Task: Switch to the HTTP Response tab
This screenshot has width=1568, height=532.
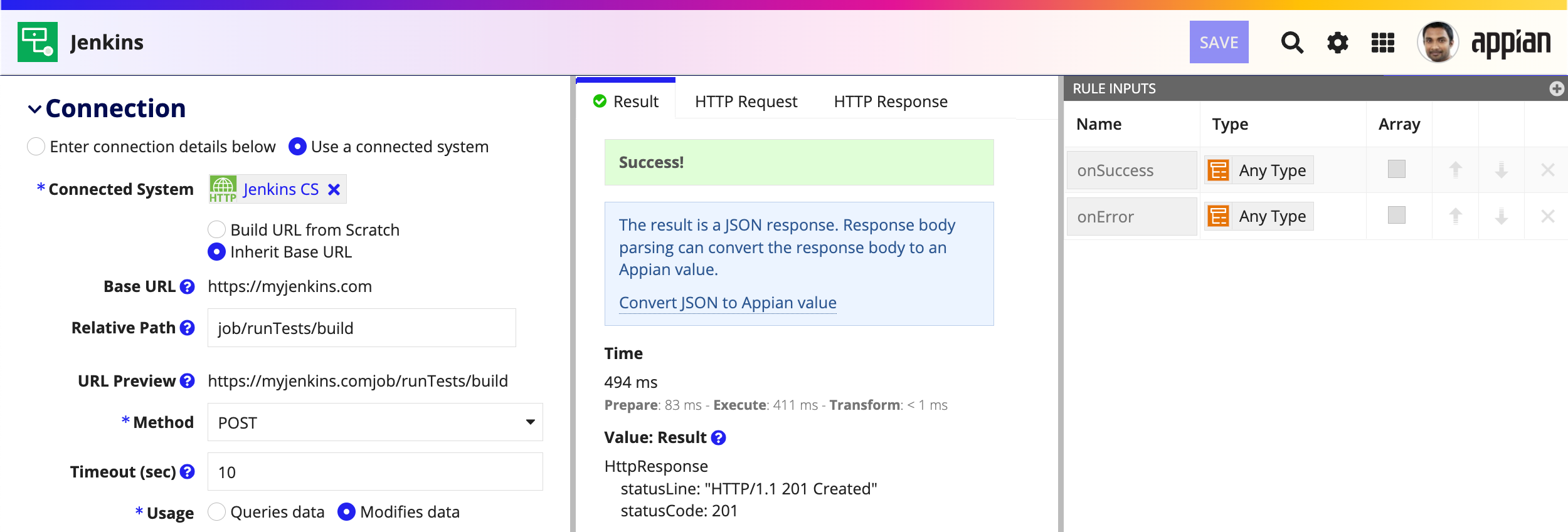Action: click(x=891, y=102)
